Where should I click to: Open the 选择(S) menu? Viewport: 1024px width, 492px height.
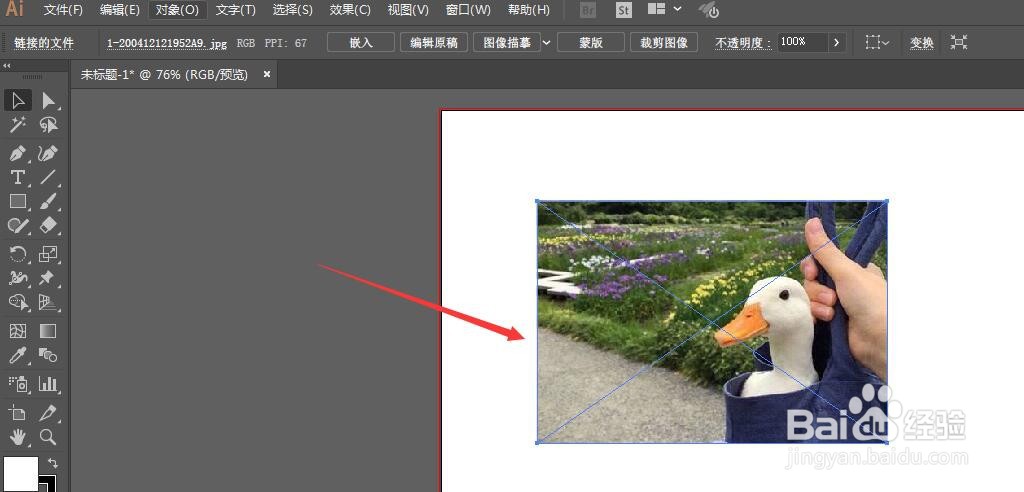click(293, 10)
